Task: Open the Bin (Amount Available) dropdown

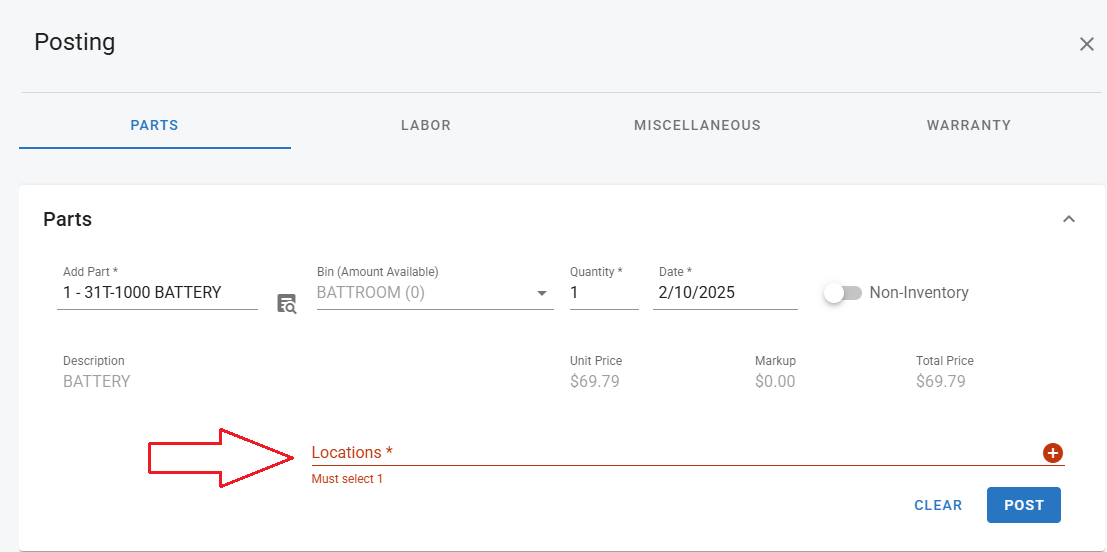Action: pos(434,293)
